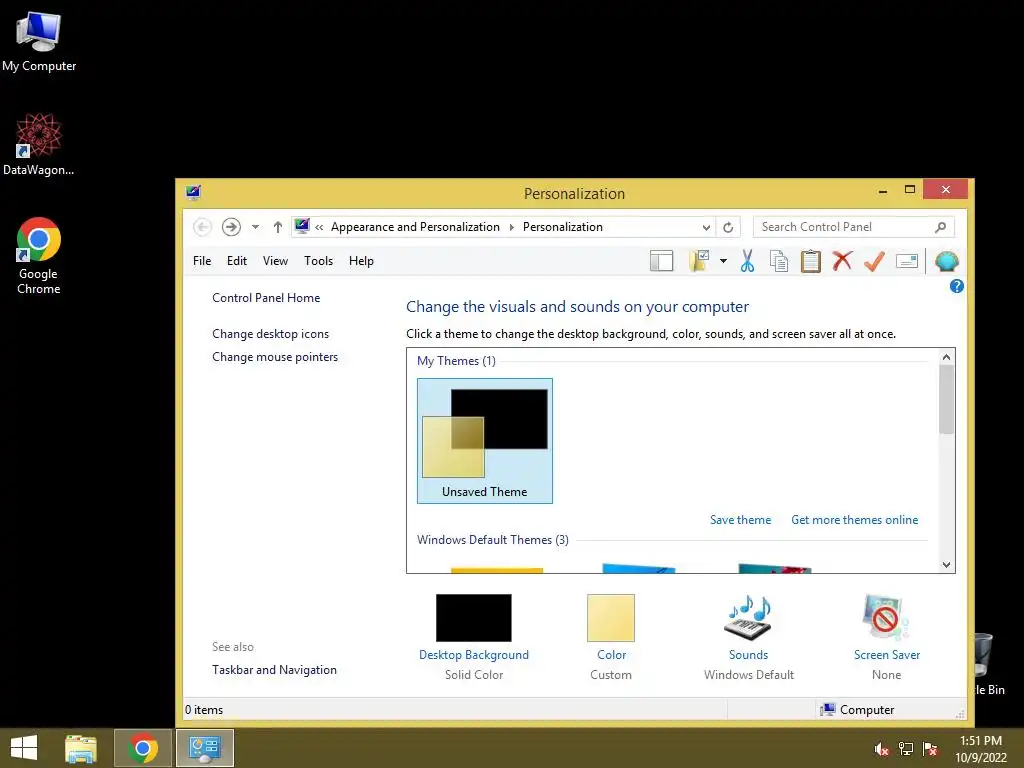This screenshot has height=768, width=1024.
Task: Click the network tray icon
Action: 906,748
